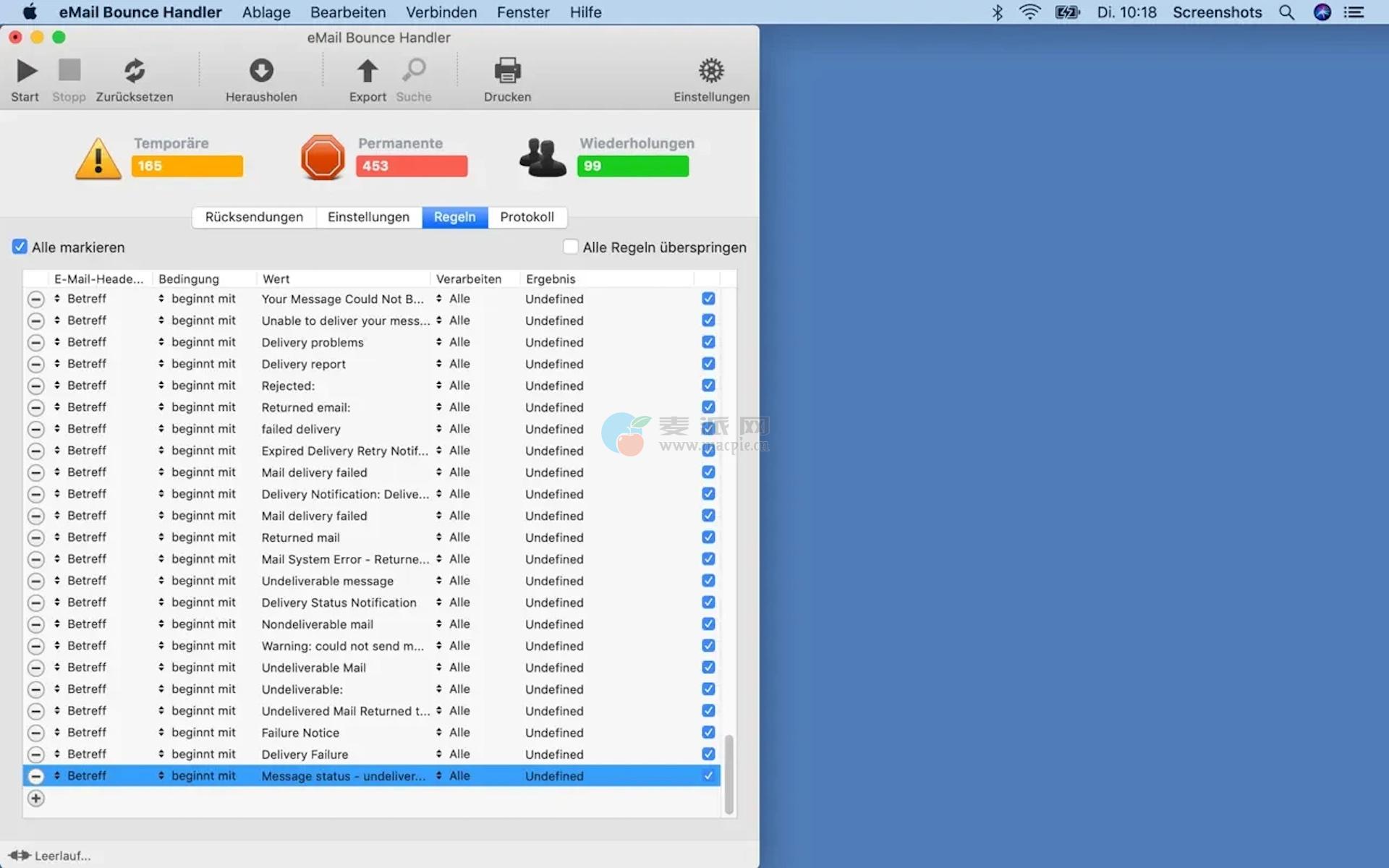Click the Drucken printer icon

pos(507,71)
